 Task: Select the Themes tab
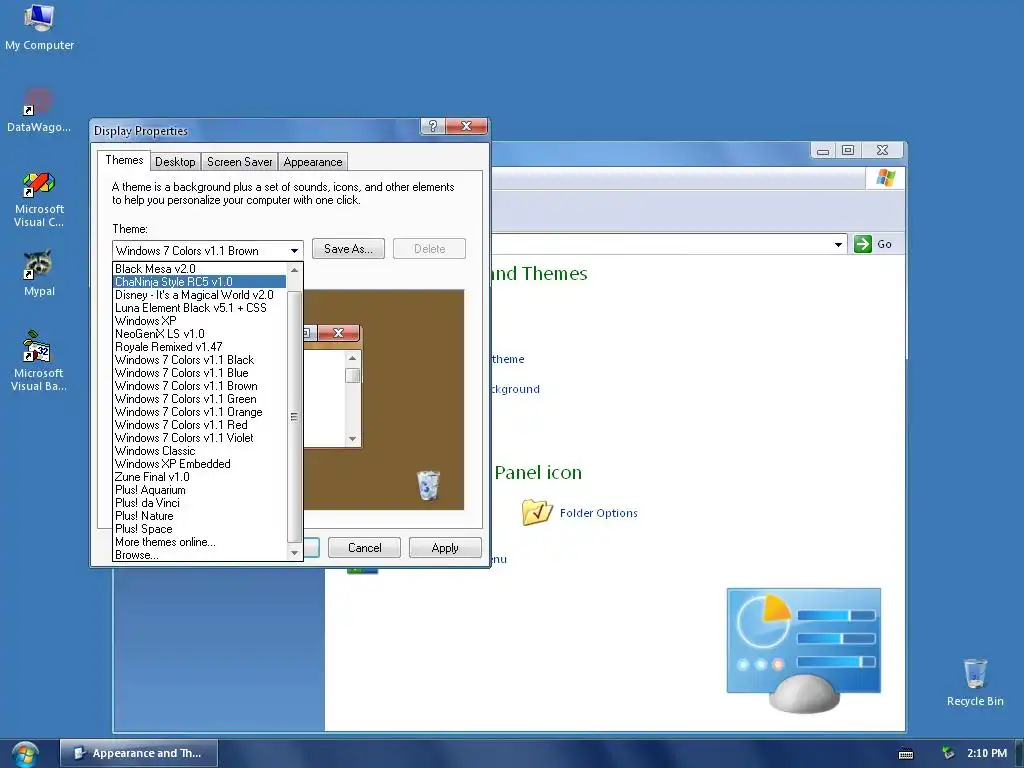pos(124,160)
